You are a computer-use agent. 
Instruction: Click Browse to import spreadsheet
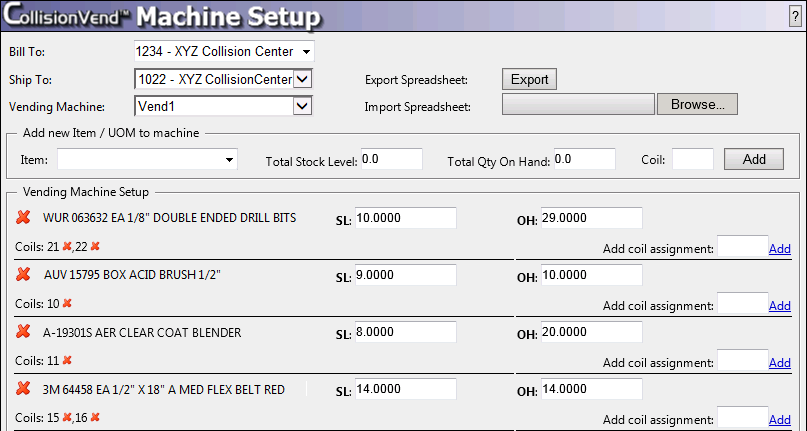tap(697, 104)
